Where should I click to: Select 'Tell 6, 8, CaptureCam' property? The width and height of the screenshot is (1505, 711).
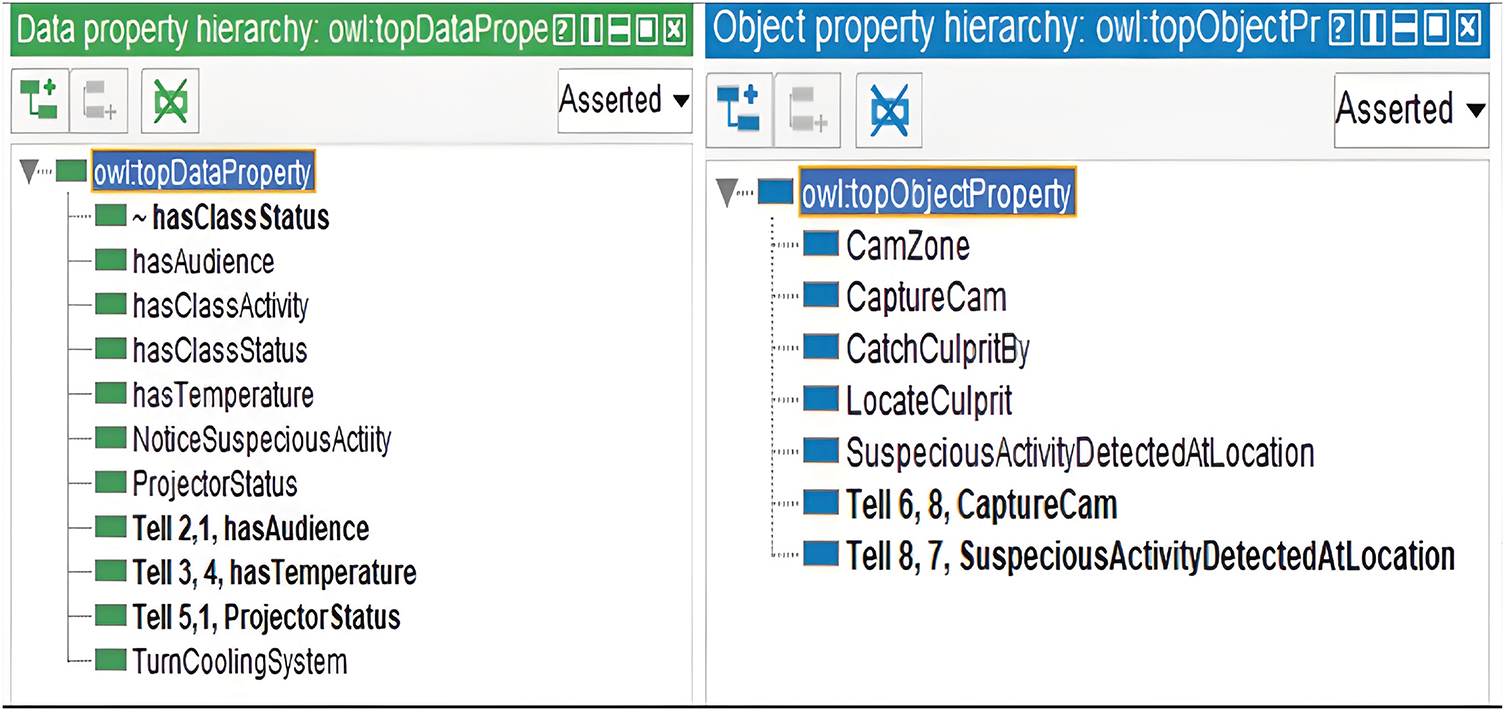[980, 505]
